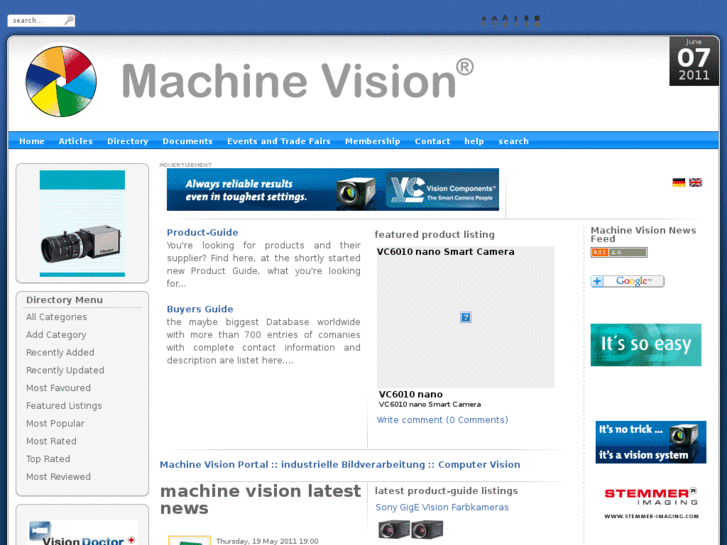Image resolution: width=727 pixels, height=545 pixels.
Task: Open the Buyers Guide link
Action: 200,309
